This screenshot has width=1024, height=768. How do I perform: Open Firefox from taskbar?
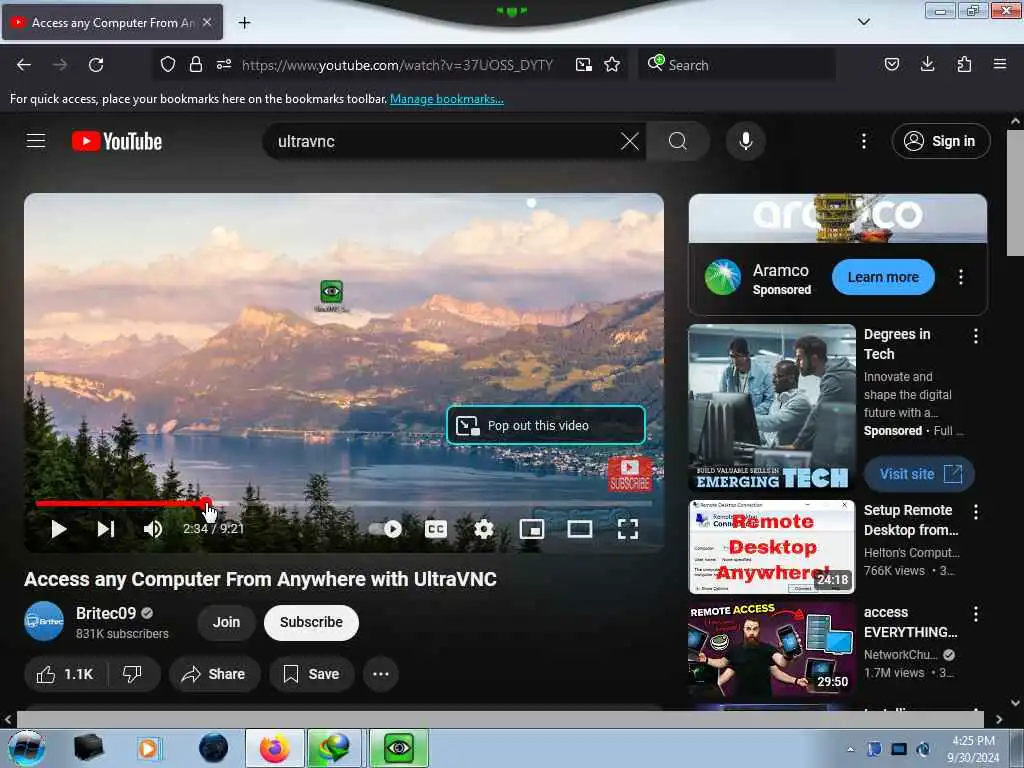tap(275, 748)
